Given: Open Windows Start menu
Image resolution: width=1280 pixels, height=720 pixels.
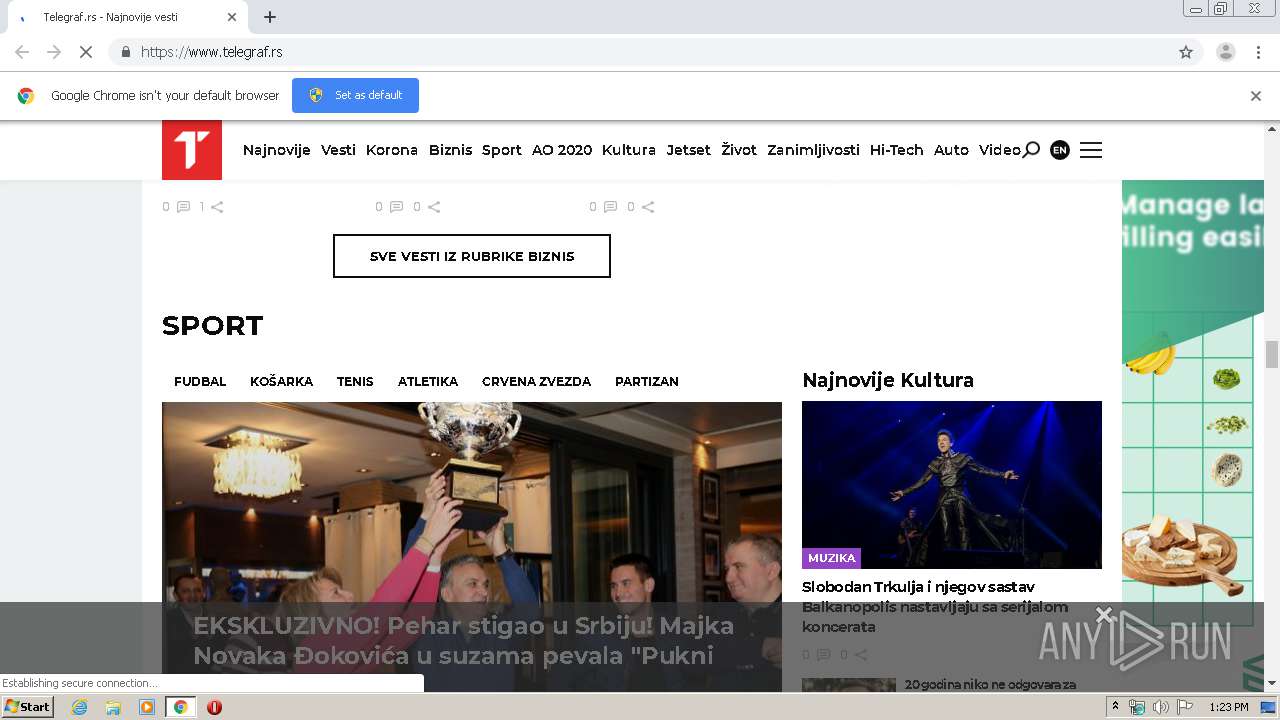Looking at the screenshot, I should click(28, 707).
